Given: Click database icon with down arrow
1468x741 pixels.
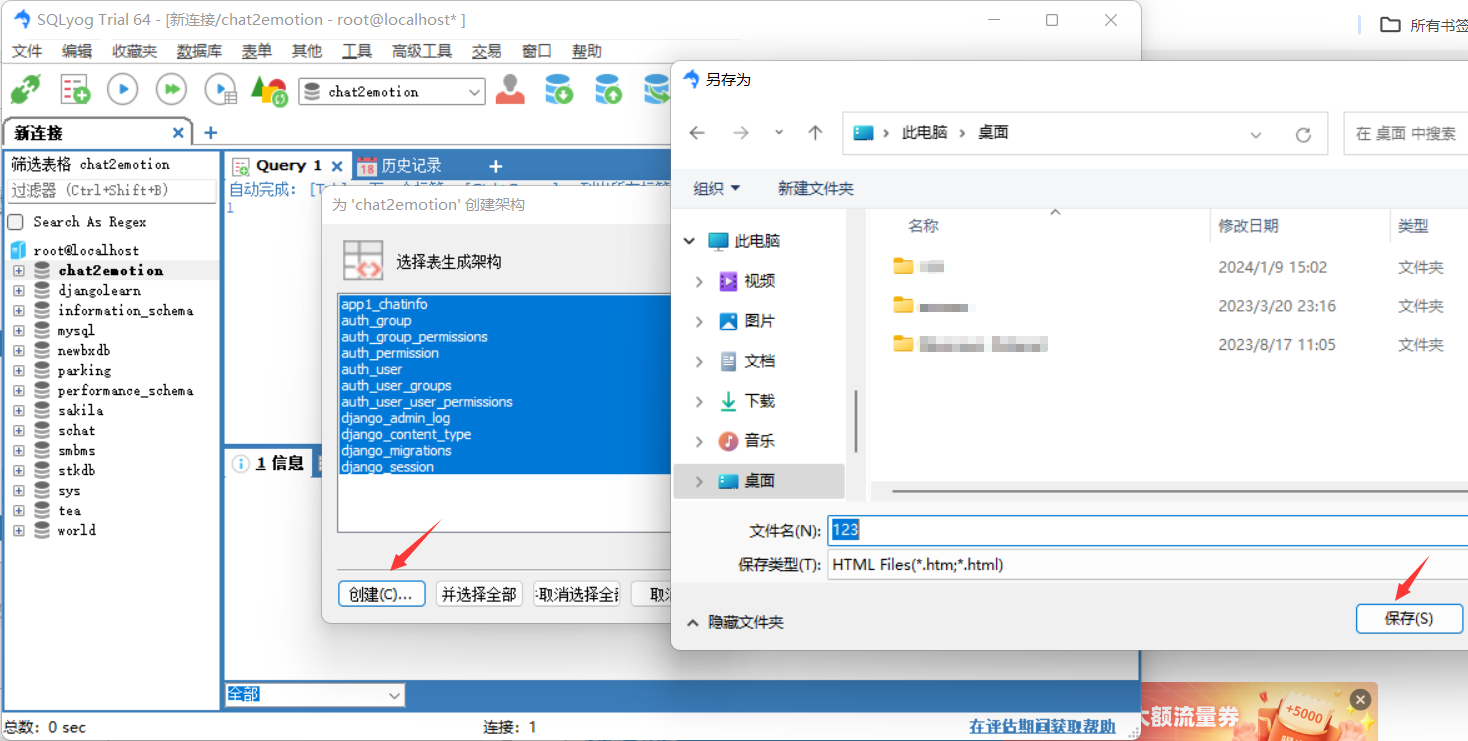Looking at the screenshot, I should coord(559,89).
